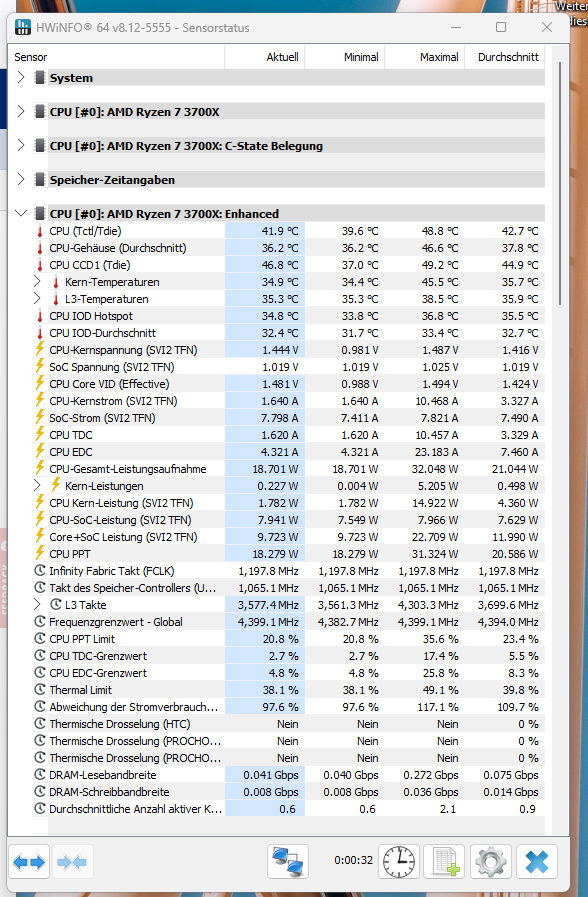Image resolution: width=588 pixels, height=897 pixels.
Task: Close sensors with the blue X icon
Action: pyautogui.click(x=537, y=862)
